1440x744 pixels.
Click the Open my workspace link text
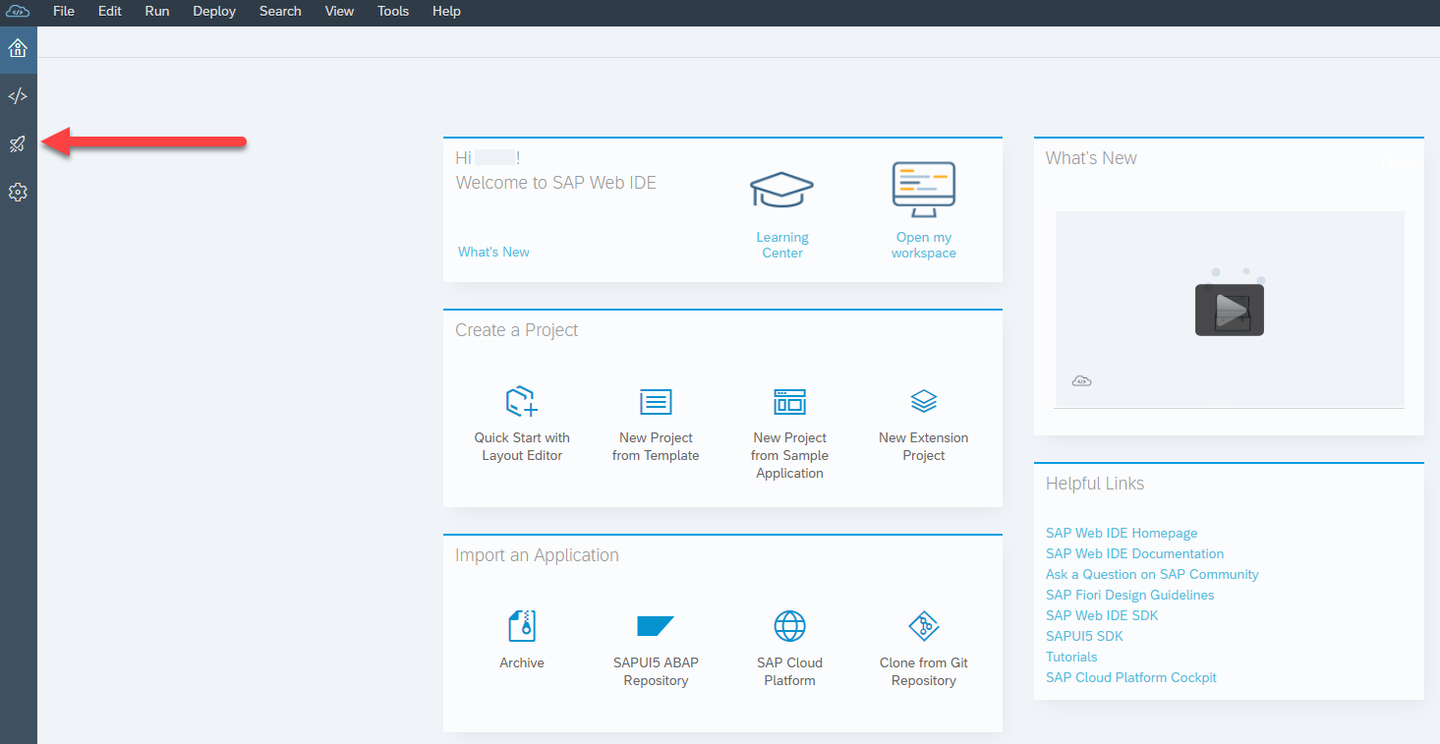pyautogui.click(x=924, y=245)
